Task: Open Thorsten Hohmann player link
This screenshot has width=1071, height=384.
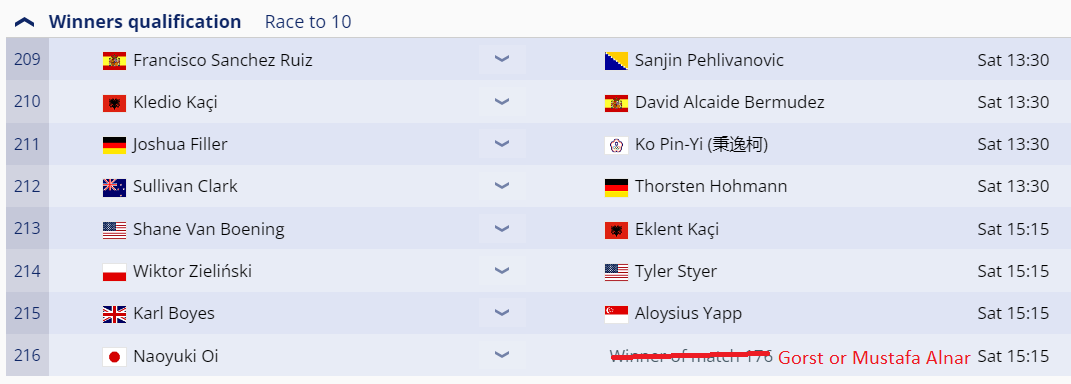Action: 711,187
